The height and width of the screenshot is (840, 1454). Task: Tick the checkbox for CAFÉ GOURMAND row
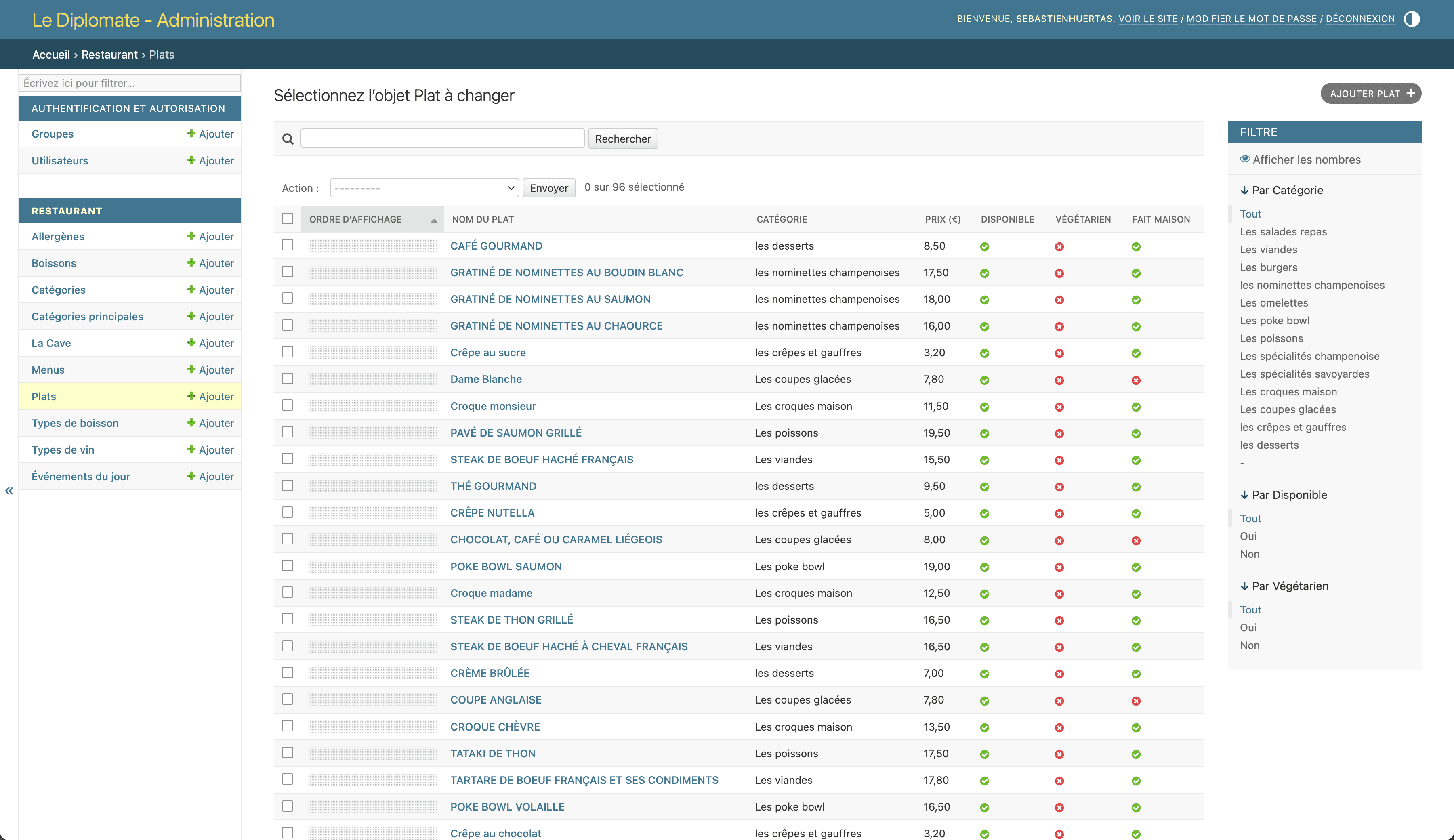pos(287,245)
